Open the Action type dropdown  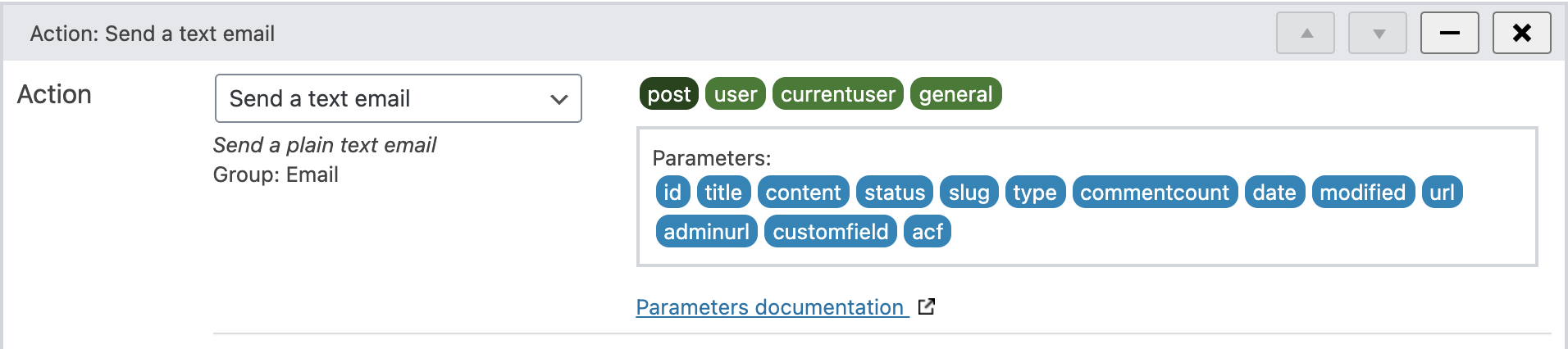click(x=398, y=98)
